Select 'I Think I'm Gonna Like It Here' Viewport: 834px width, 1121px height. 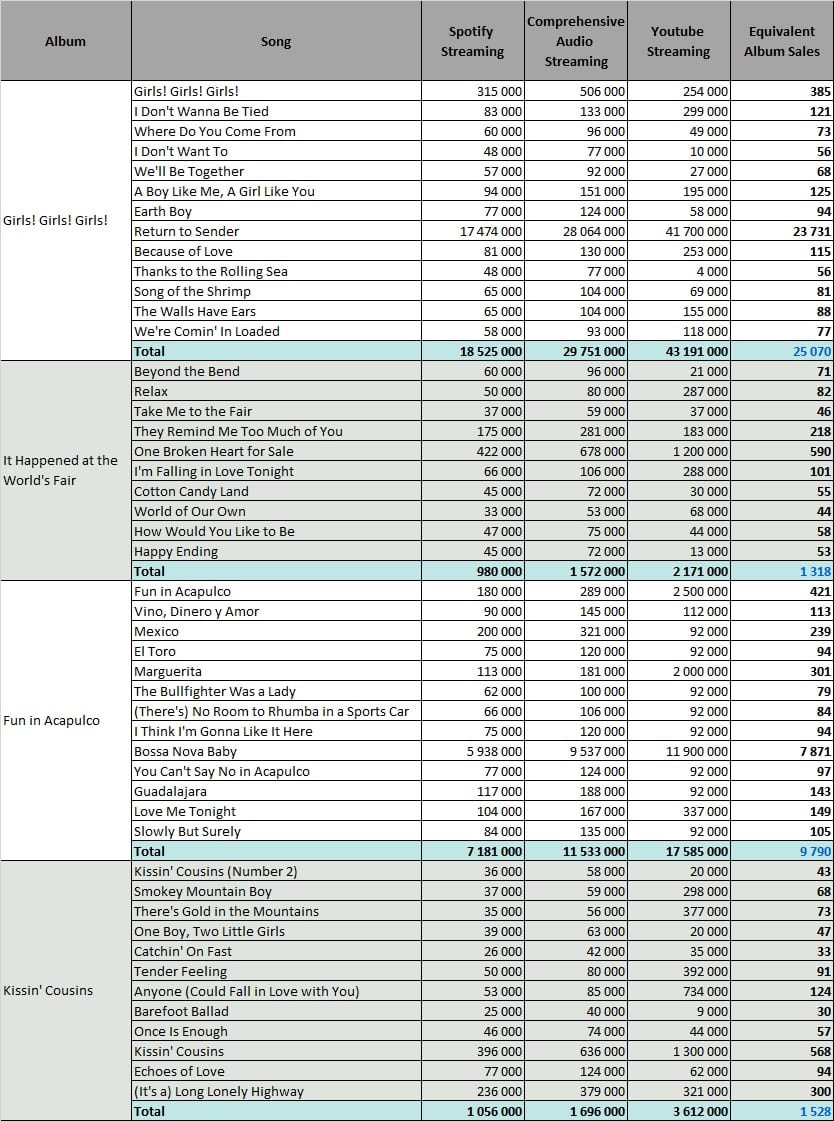(276, 731)
